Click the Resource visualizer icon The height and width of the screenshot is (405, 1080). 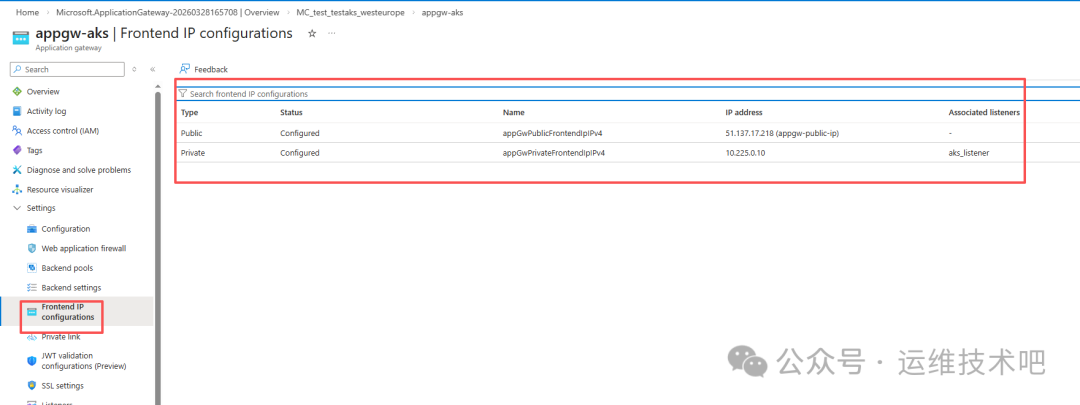pos(17,189)
